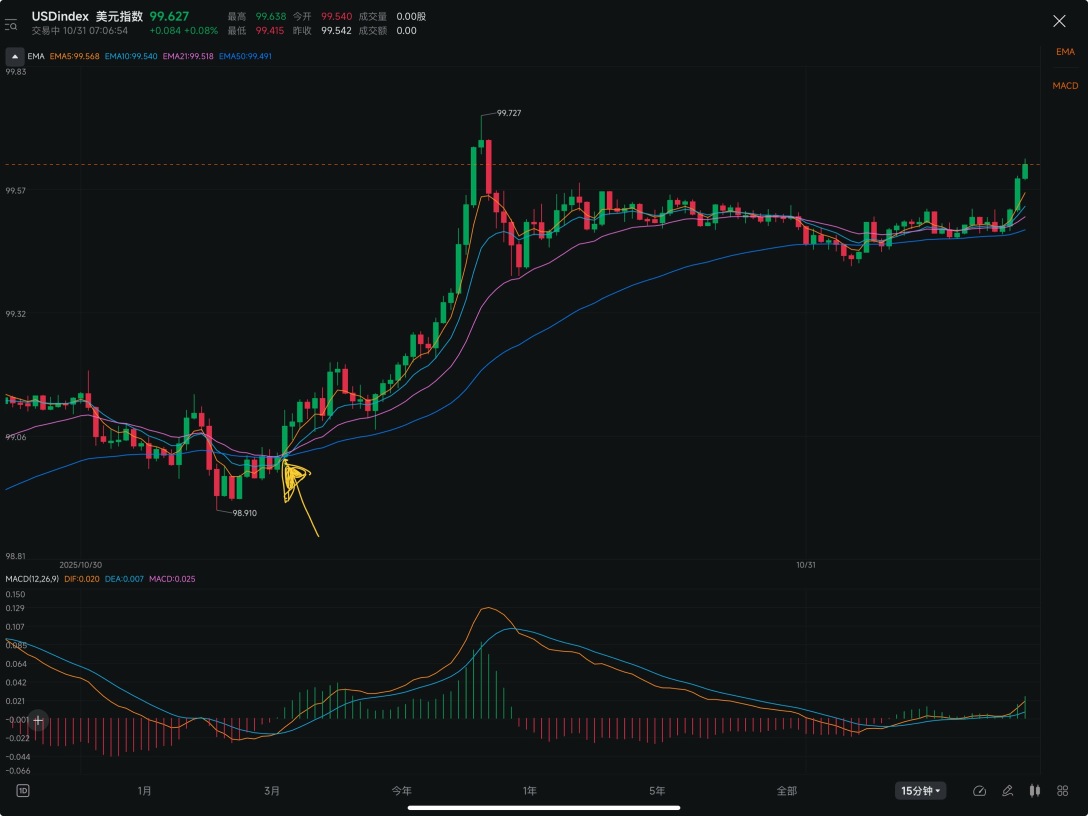The height and width of the screenshot is (816, 1088).
Task: Open the 15分钟 interval dropdown
Action: click(x=920, y=791)
